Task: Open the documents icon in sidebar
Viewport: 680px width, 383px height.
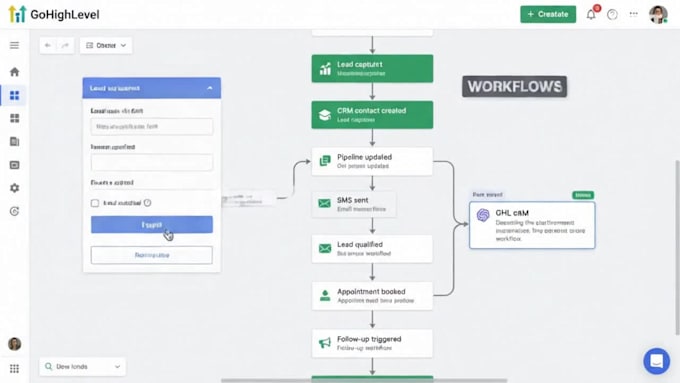Action: pos(14,141)
